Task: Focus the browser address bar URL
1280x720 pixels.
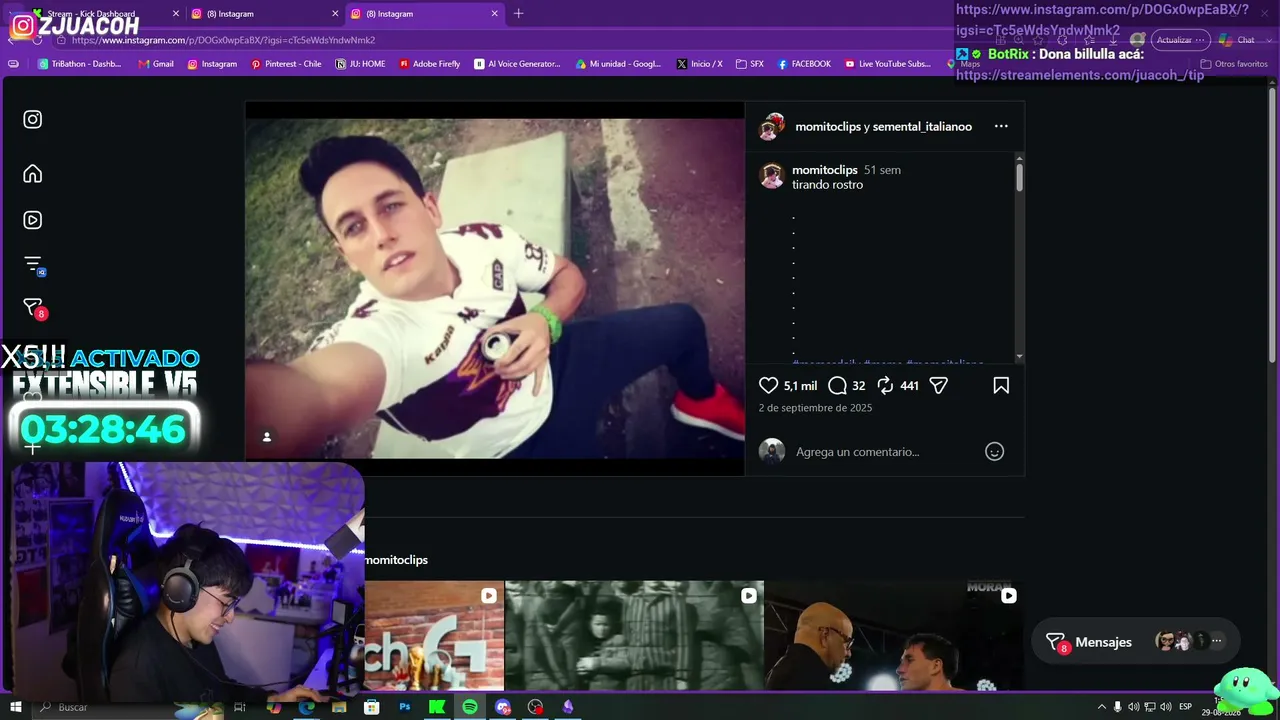Action: point(223,40)
